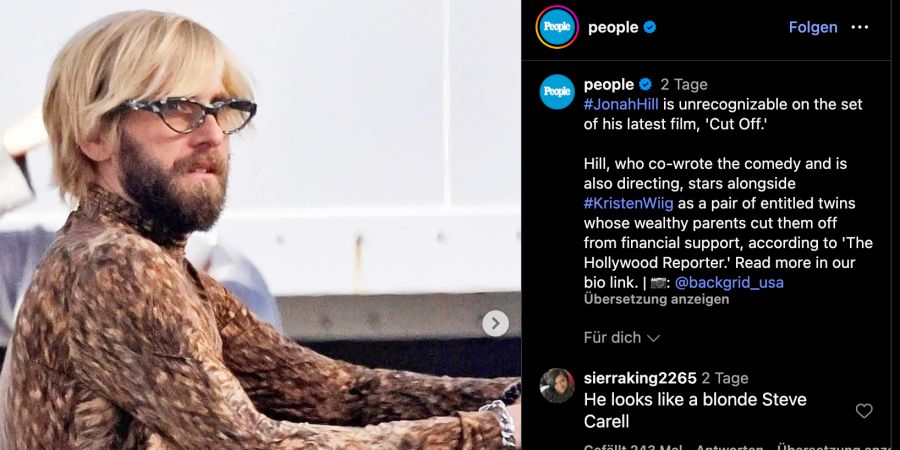The image size is (900, 450).
Task: Open sierraking2265's profile avatar
Action: 557,385
